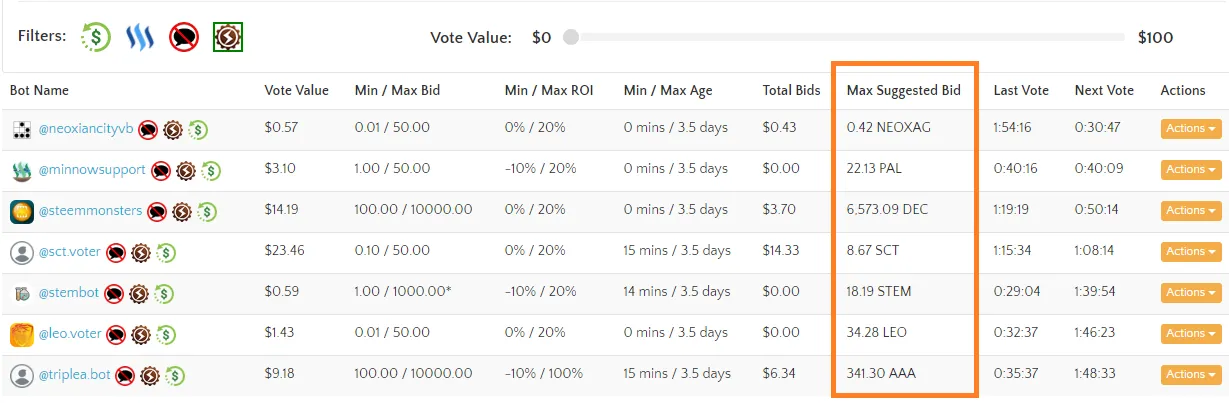
Task: Open Actions dropdown for @neoxiancityvb
Action: pos(1190,129)
